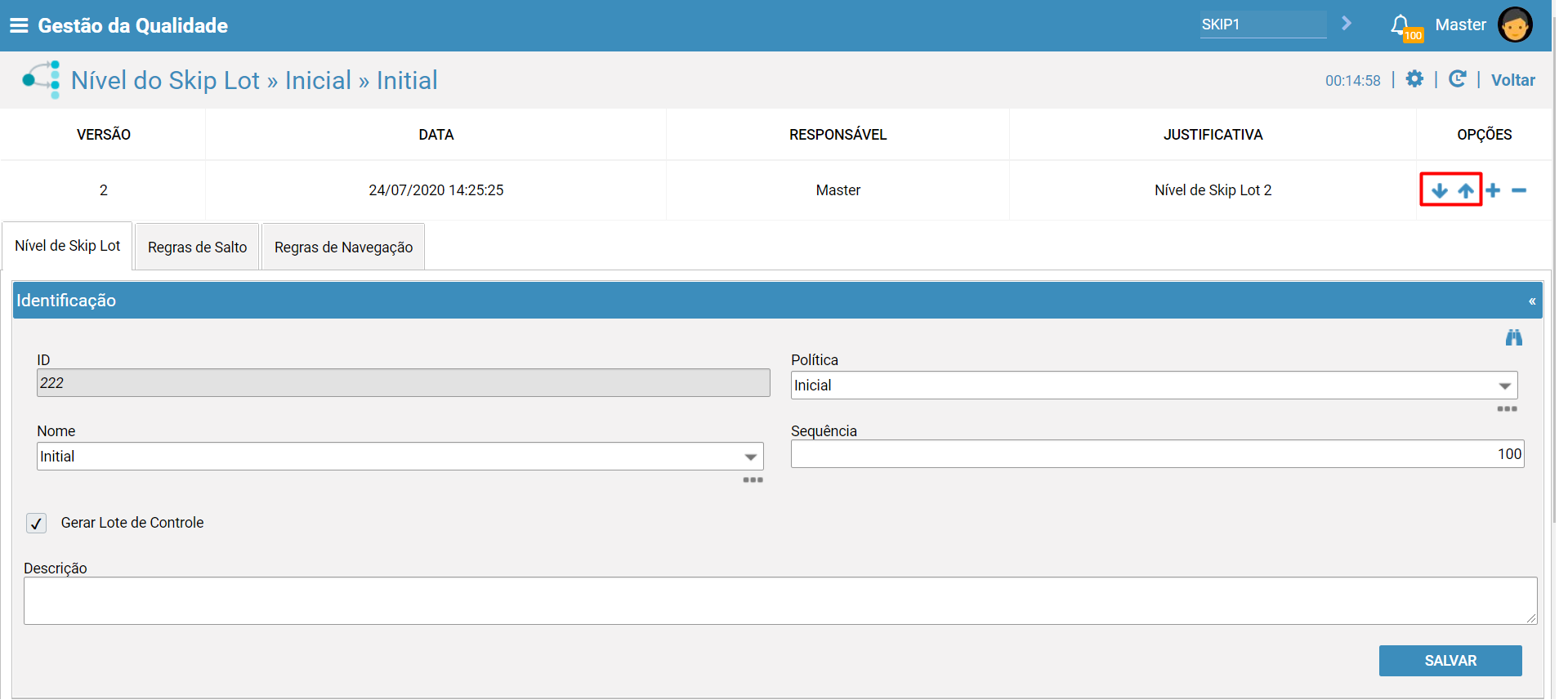Click the JUSTIFICATIVA column header

(x=1213, y=135)
